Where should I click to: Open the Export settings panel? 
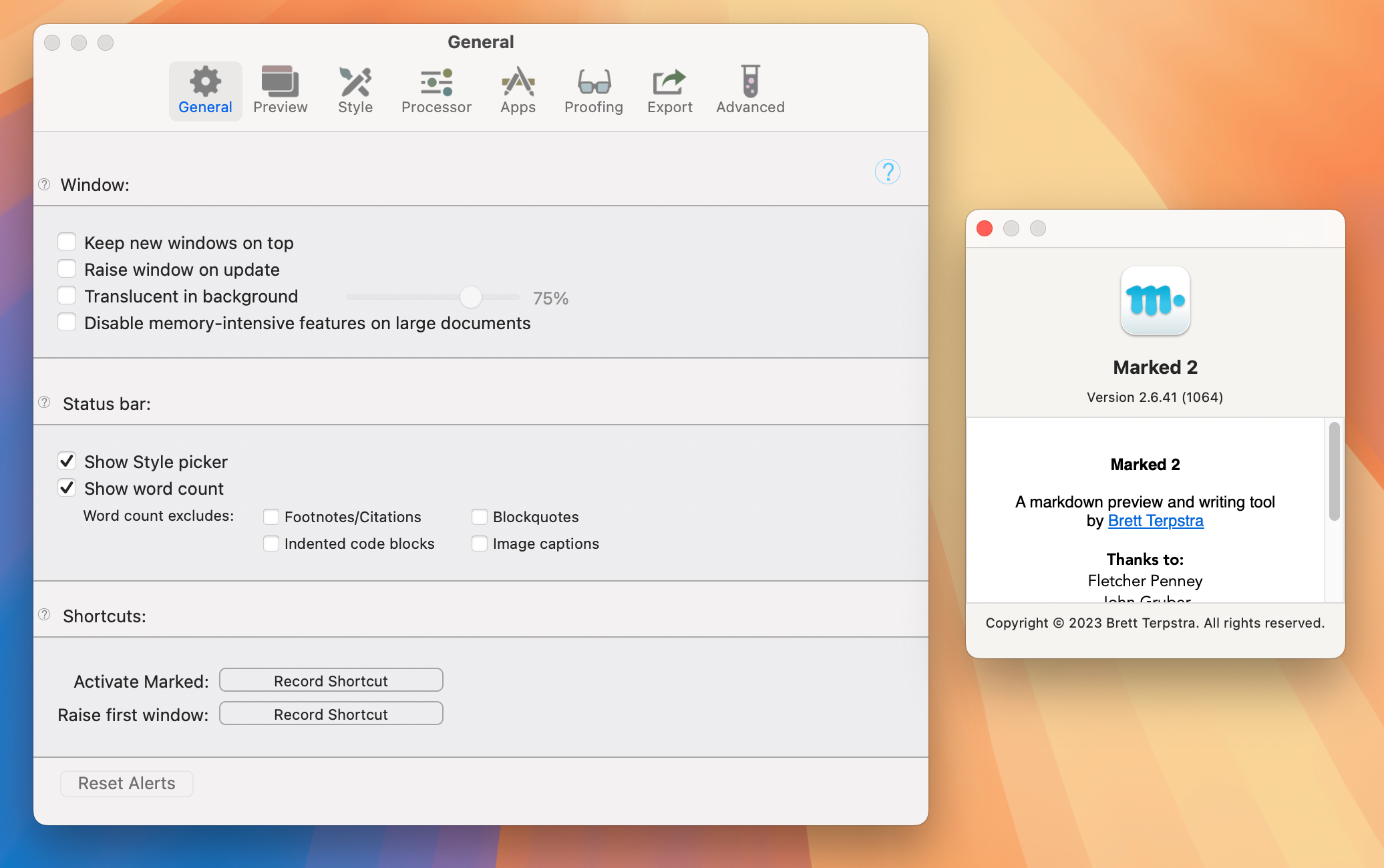670,89
